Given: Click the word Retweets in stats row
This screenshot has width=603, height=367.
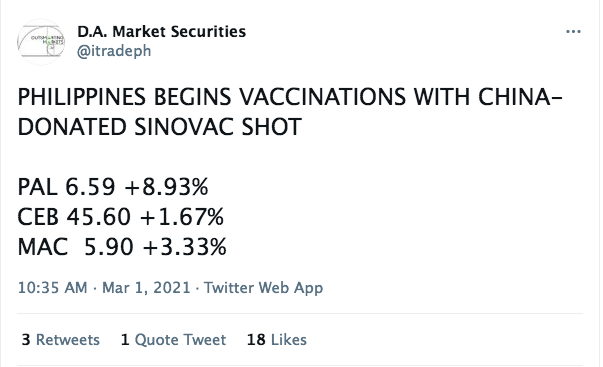Looking at the screenshot, I should point(68,340).
